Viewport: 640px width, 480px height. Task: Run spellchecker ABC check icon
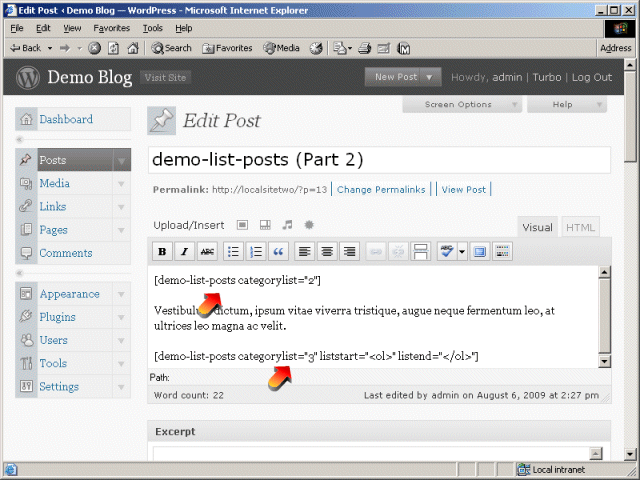coord(447,251)
